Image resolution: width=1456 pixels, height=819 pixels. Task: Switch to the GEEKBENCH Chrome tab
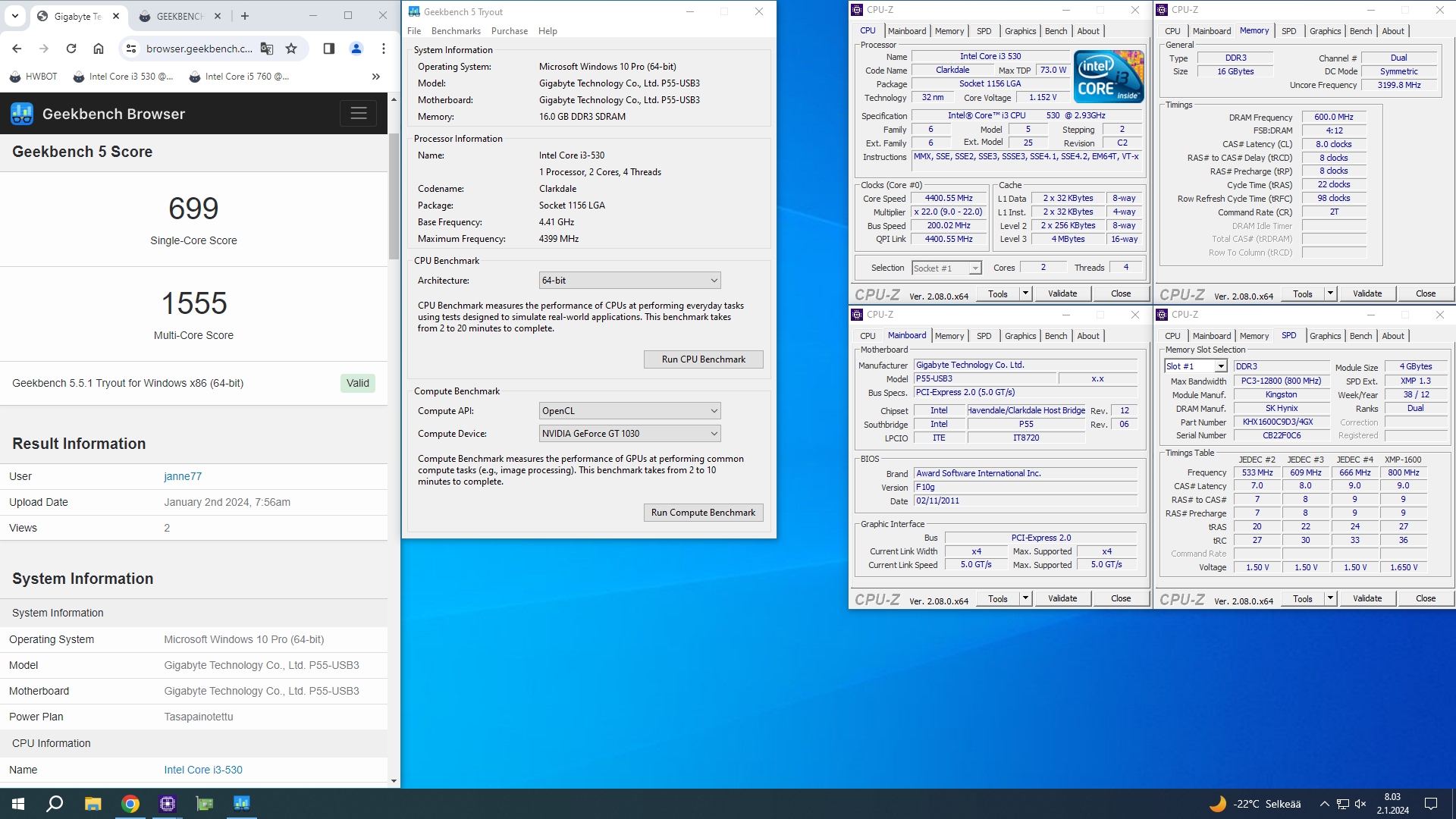(180, 16)
